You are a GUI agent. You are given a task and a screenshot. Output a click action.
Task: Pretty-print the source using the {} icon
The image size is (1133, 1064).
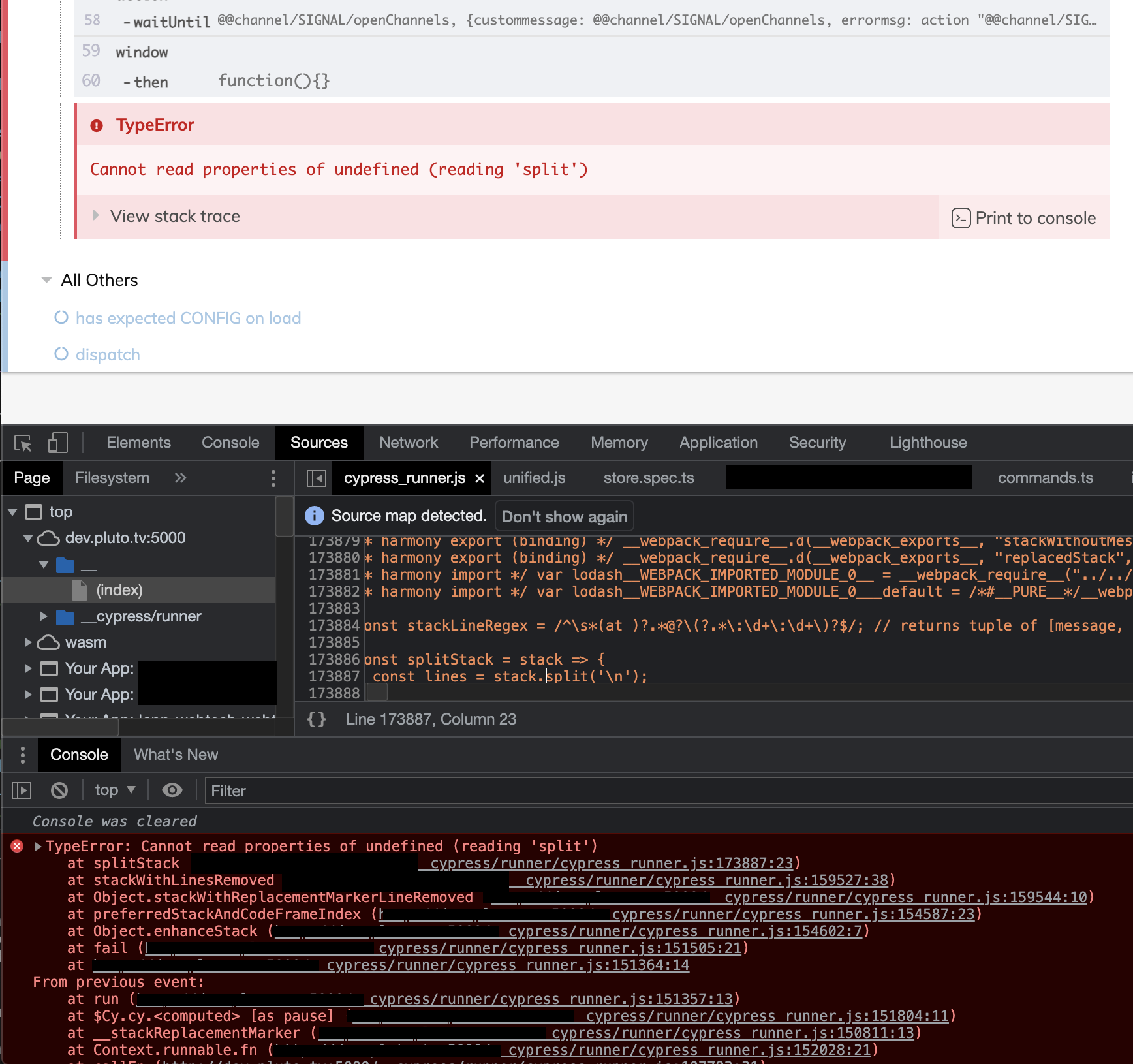(317, 719)
